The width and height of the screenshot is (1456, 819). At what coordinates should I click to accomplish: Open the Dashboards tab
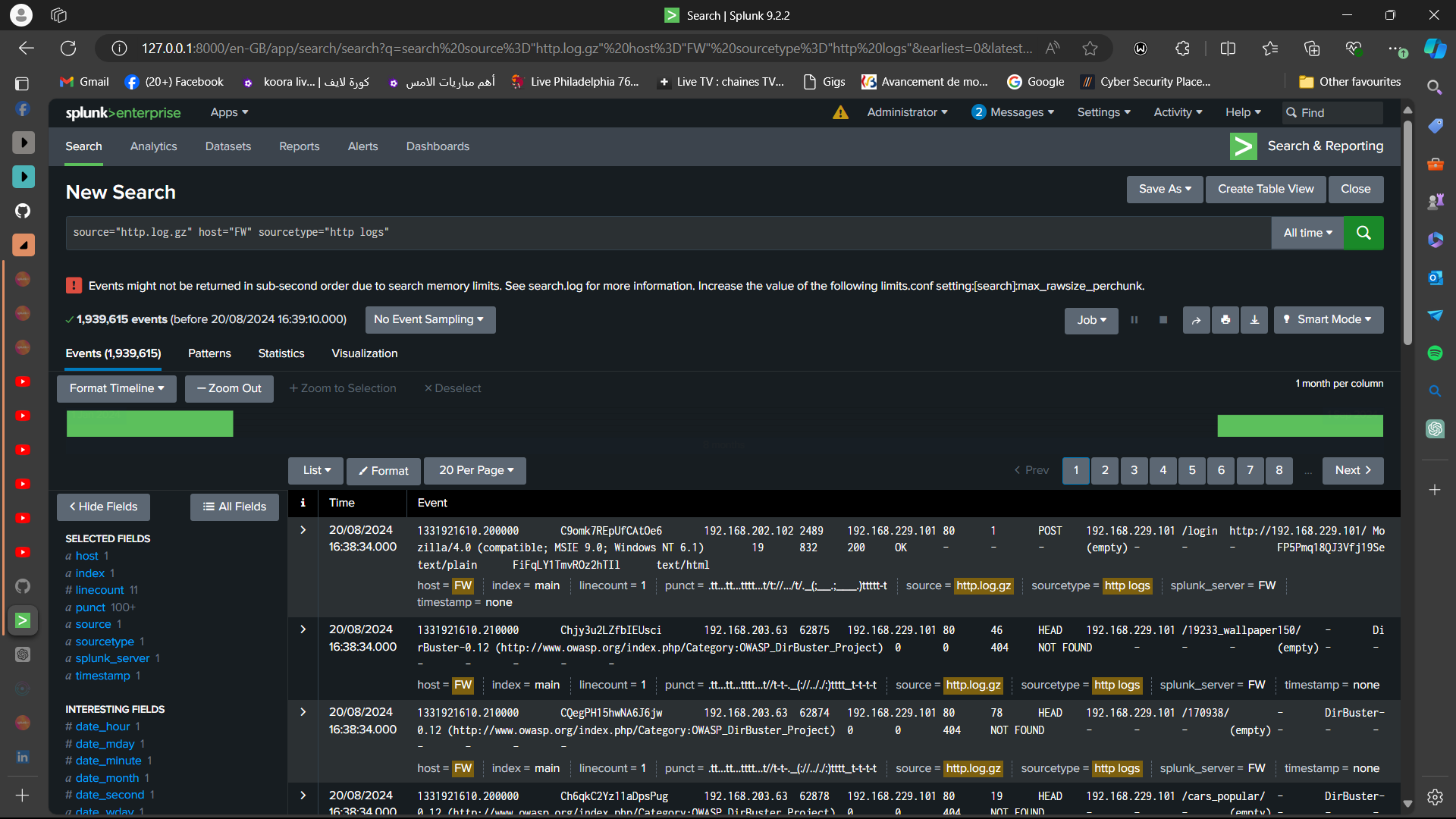pos(438,146)
